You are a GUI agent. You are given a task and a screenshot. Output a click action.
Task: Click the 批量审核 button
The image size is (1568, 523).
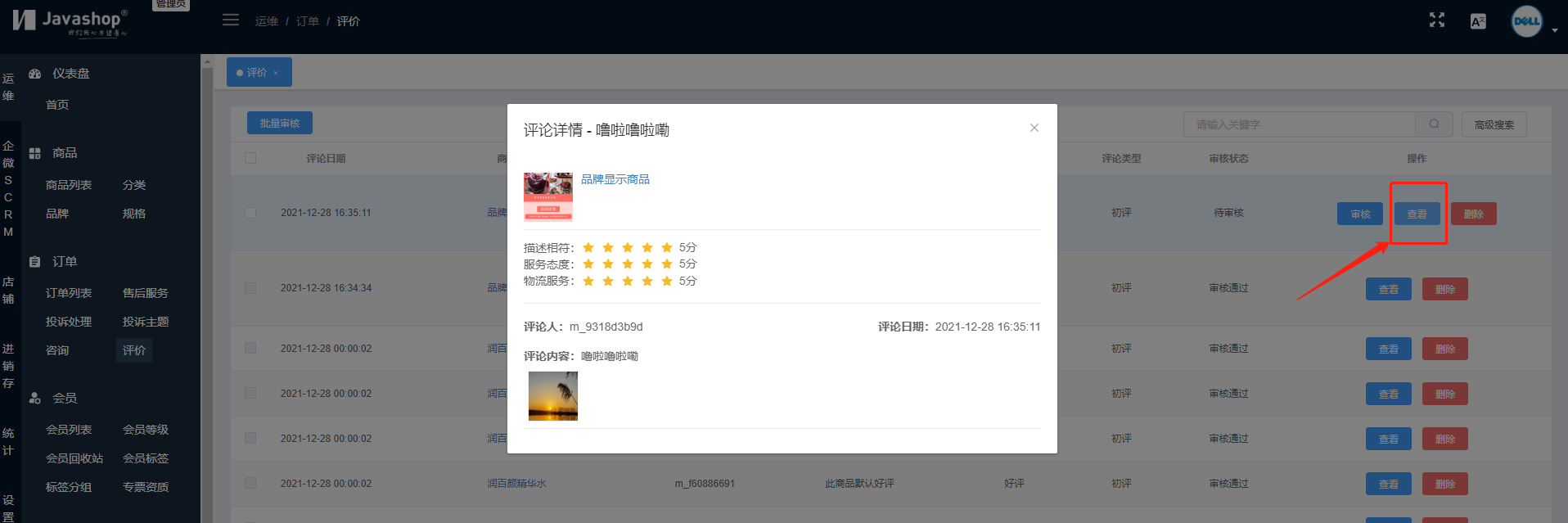[x=280, y=123]
